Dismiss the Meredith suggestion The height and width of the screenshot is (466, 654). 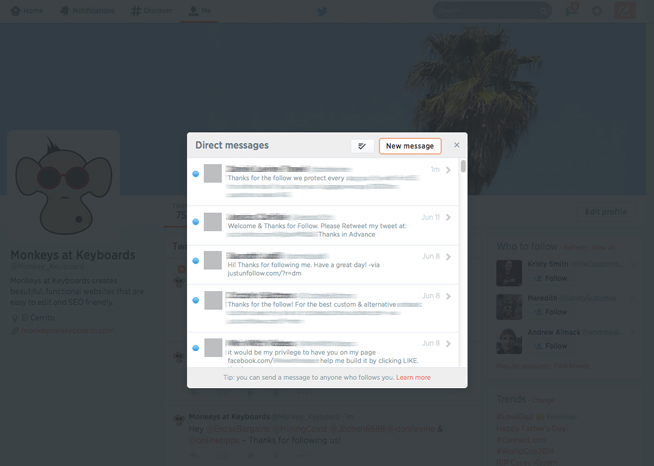point(633,299)
